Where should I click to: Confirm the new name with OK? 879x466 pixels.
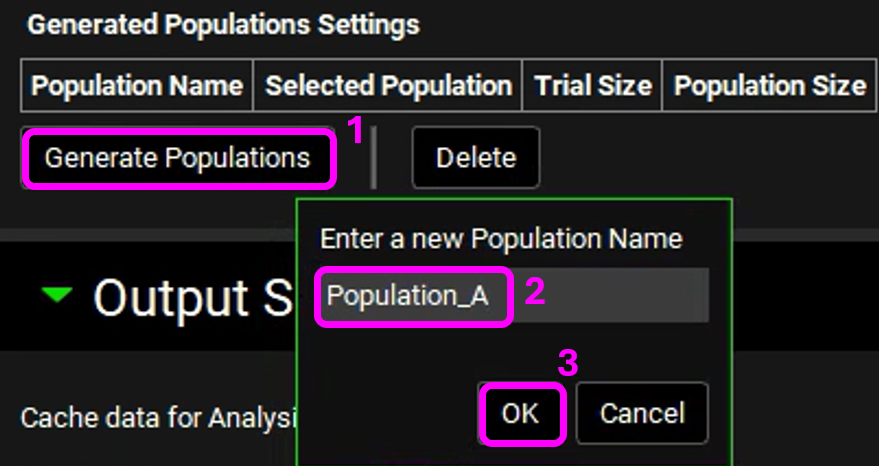click(x=521, y=413)
